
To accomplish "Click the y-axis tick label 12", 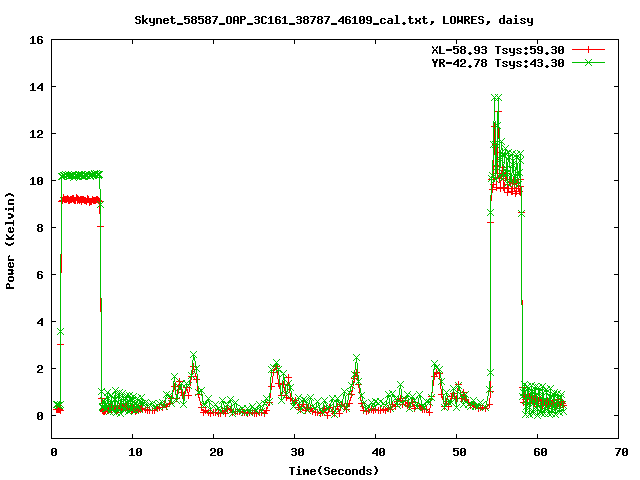I will point(36,134).
